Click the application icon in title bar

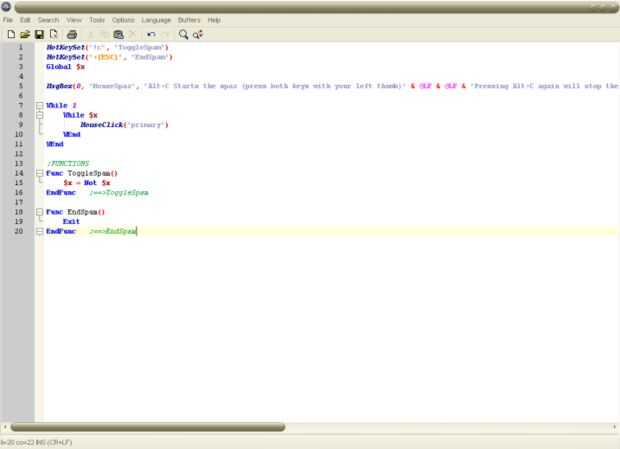6,6
